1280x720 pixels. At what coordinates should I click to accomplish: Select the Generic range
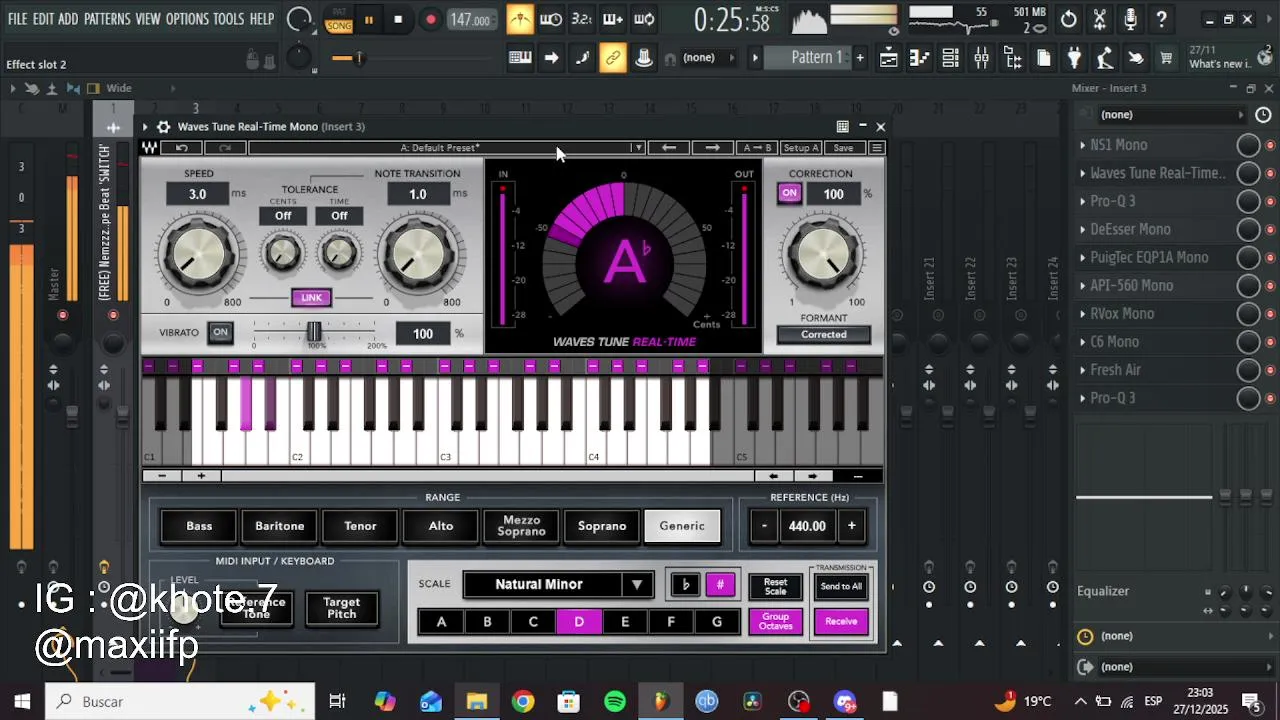click(682, 526)
